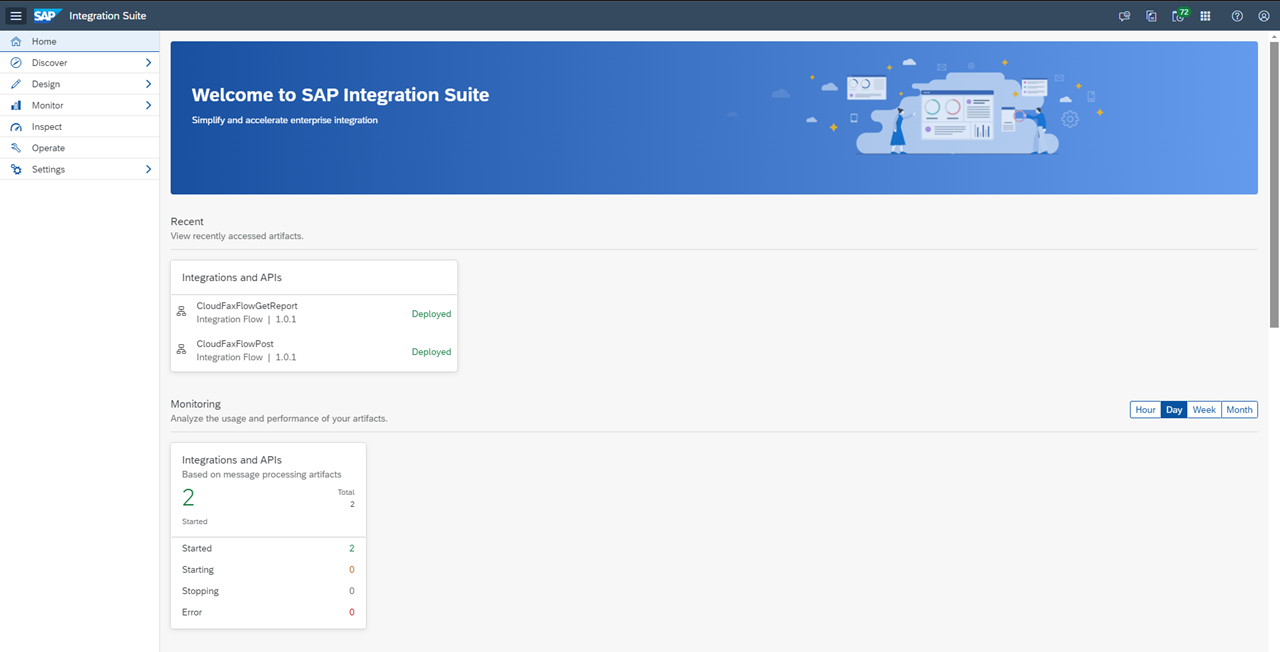This screenshot has height=652, width=1280.
Task: Open the grid app launcher
Action: [1205, 16]
